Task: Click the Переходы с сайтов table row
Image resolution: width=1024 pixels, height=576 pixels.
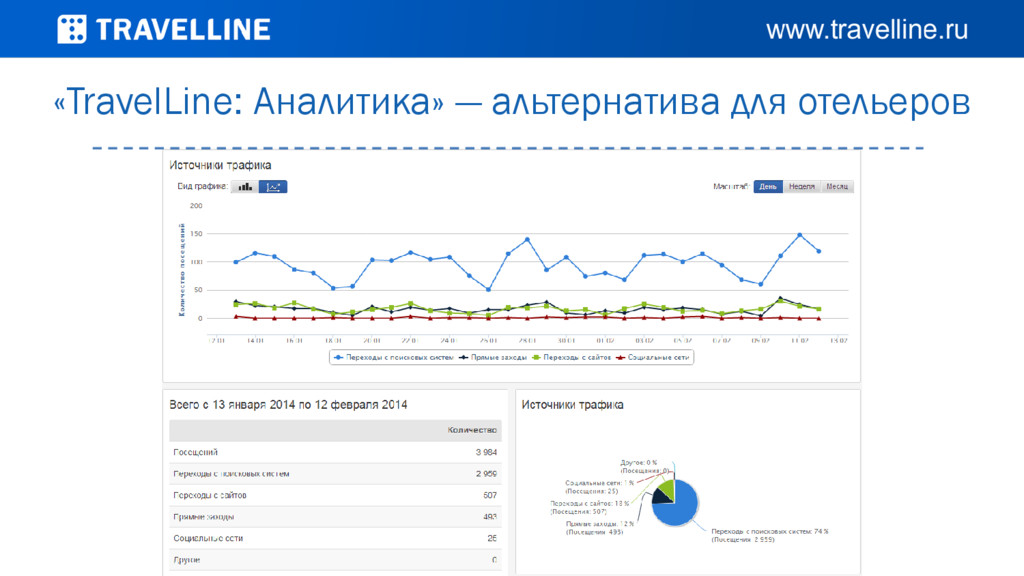Action: coord(335,495)
